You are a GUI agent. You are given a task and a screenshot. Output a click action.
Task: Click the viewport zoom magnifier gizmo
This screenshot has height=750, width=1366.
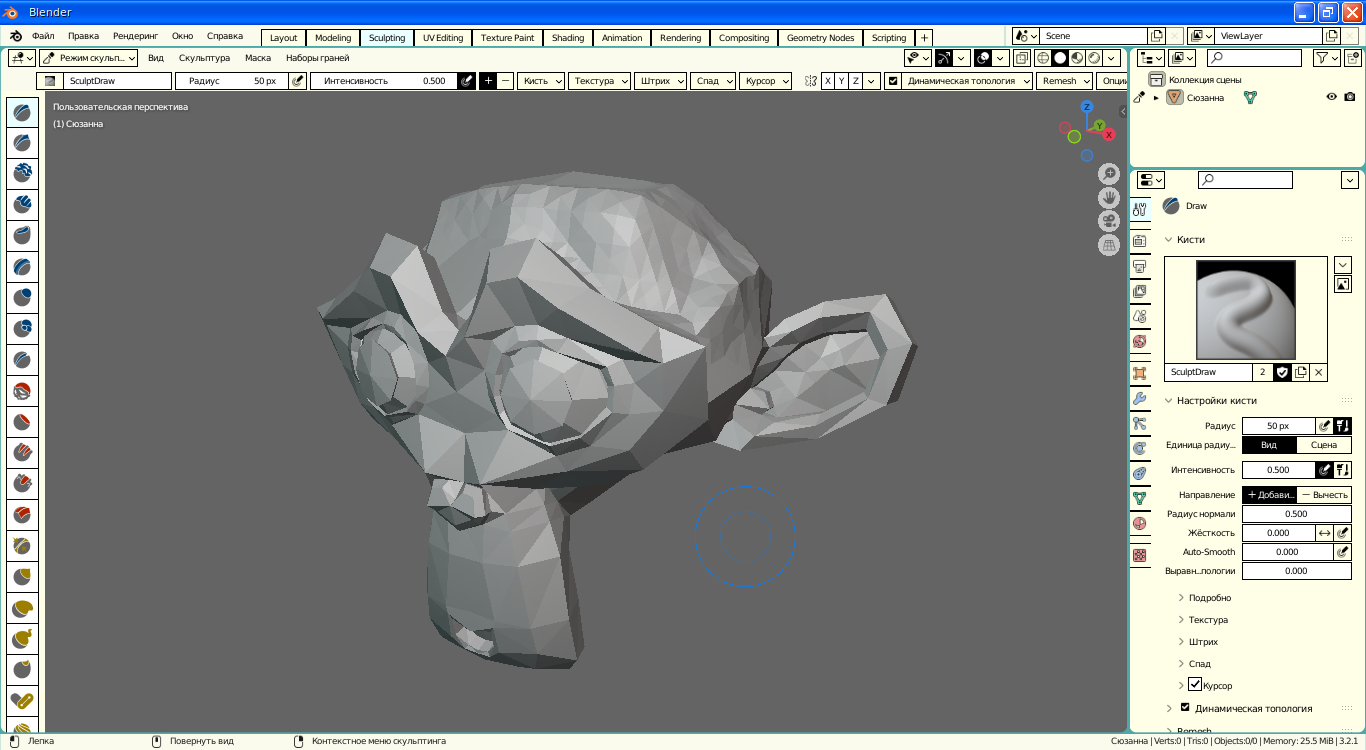point(1108,173)
